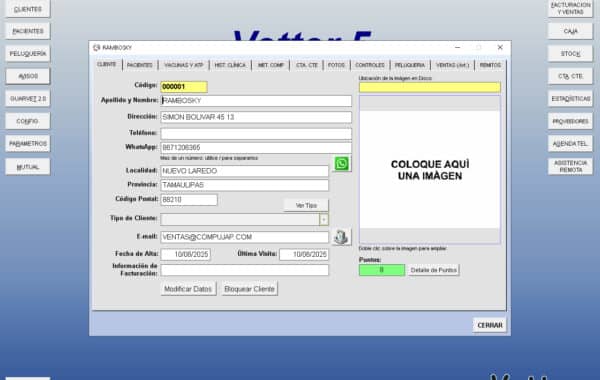Open Detalle de Puntos
This screenshot has width=600, height=380.
tap(434, 270)
